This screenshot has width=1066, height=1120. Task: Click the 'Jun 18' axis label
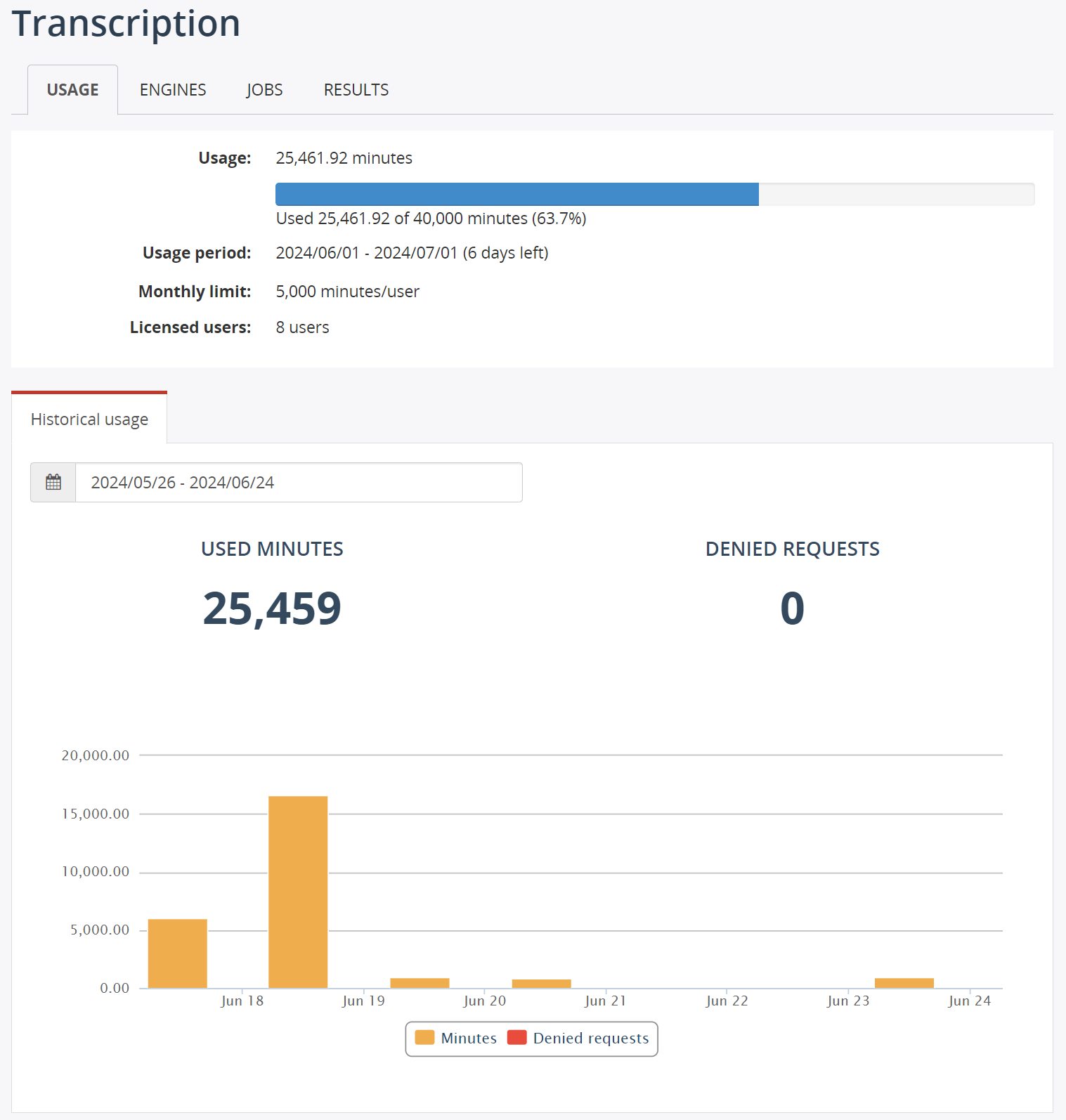point(242,1001)
